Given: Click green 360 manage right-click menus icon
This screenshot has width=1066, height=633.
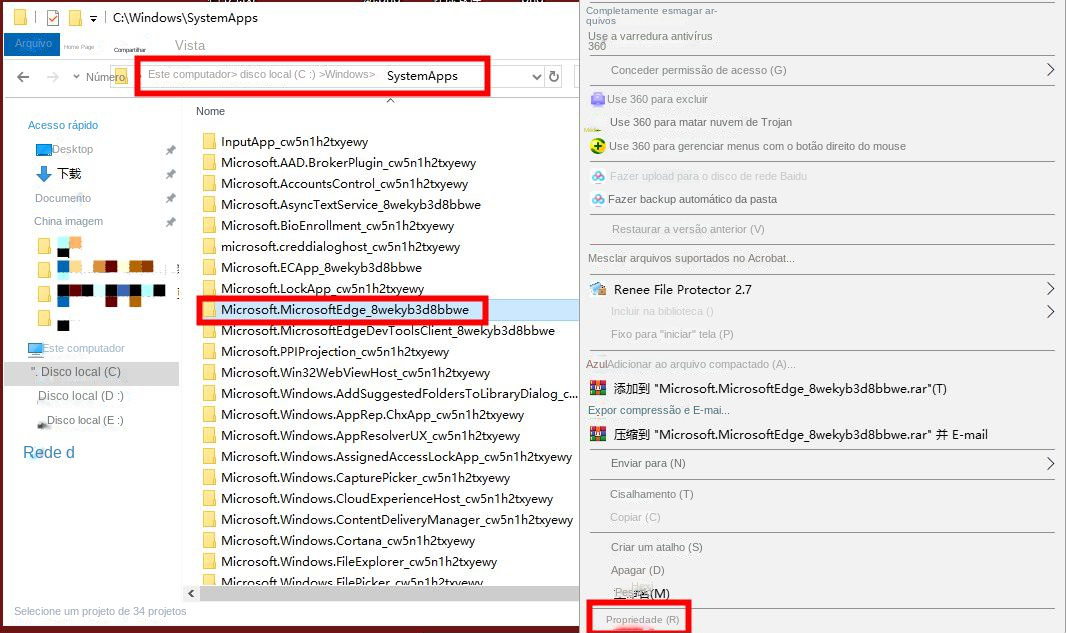Looking at the screenshot, I should click(598, 146).
